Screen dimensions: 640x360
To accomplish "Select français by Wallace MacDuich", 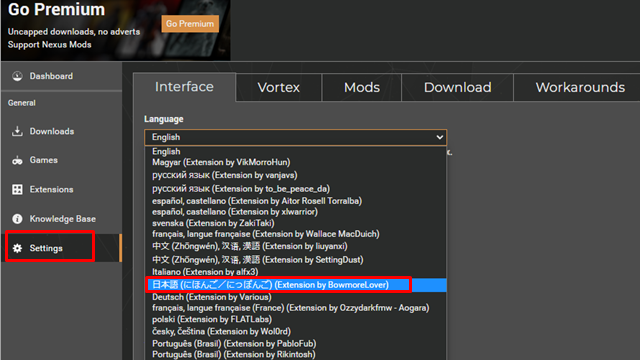I will tap(296, 234).
